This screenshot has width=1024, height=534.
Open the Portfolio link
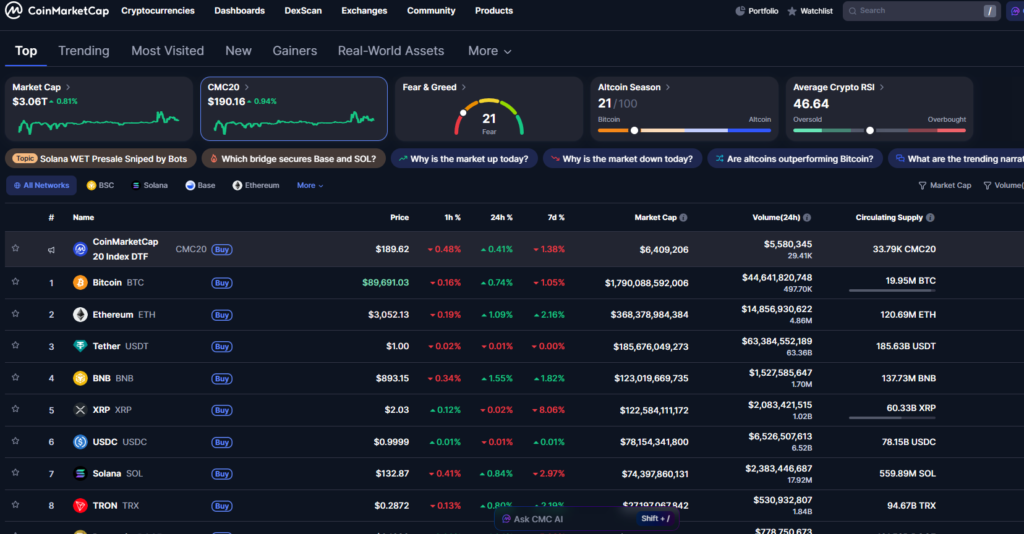[757, 11]
